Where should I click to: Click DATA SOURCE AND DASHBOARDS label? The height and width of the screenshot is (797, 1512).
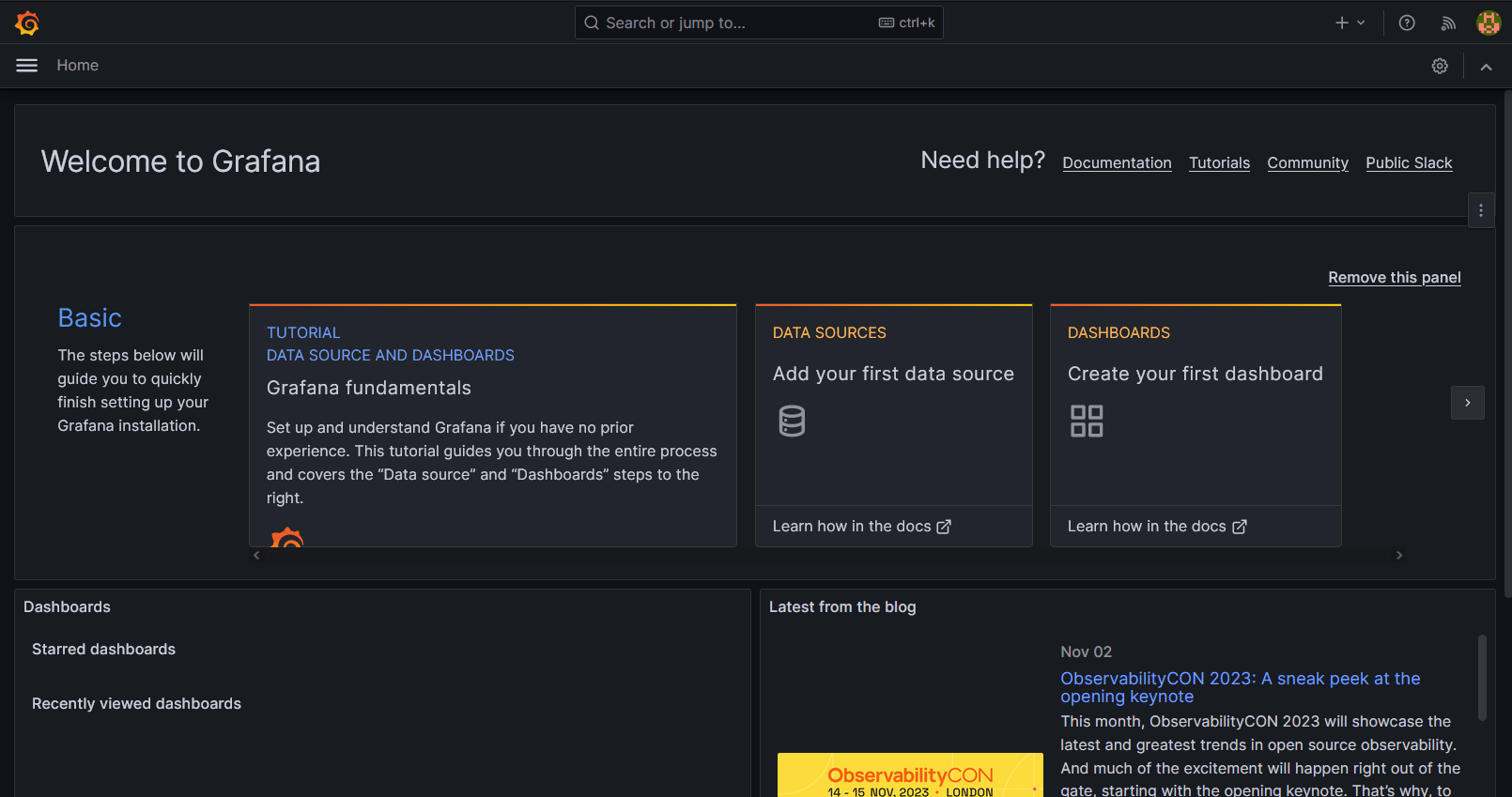tap(391, 356)
